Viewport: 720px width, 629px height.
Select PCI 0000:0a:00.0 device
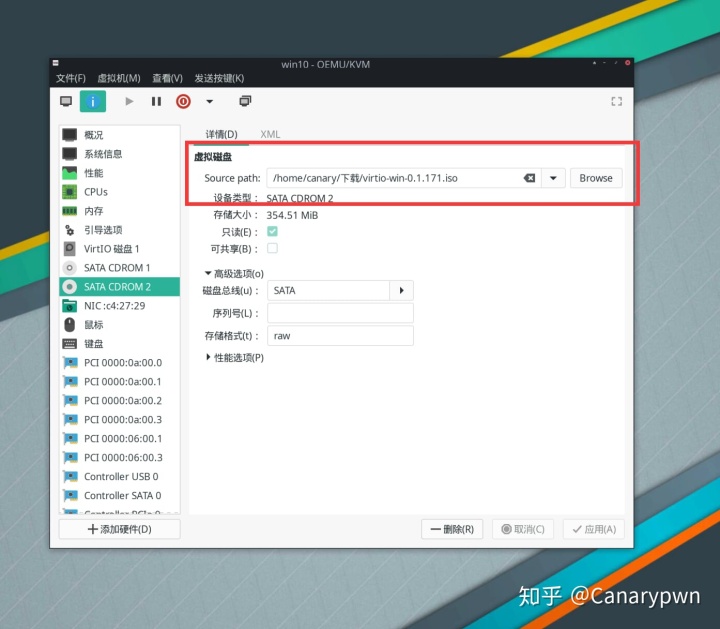coord(119,363)
